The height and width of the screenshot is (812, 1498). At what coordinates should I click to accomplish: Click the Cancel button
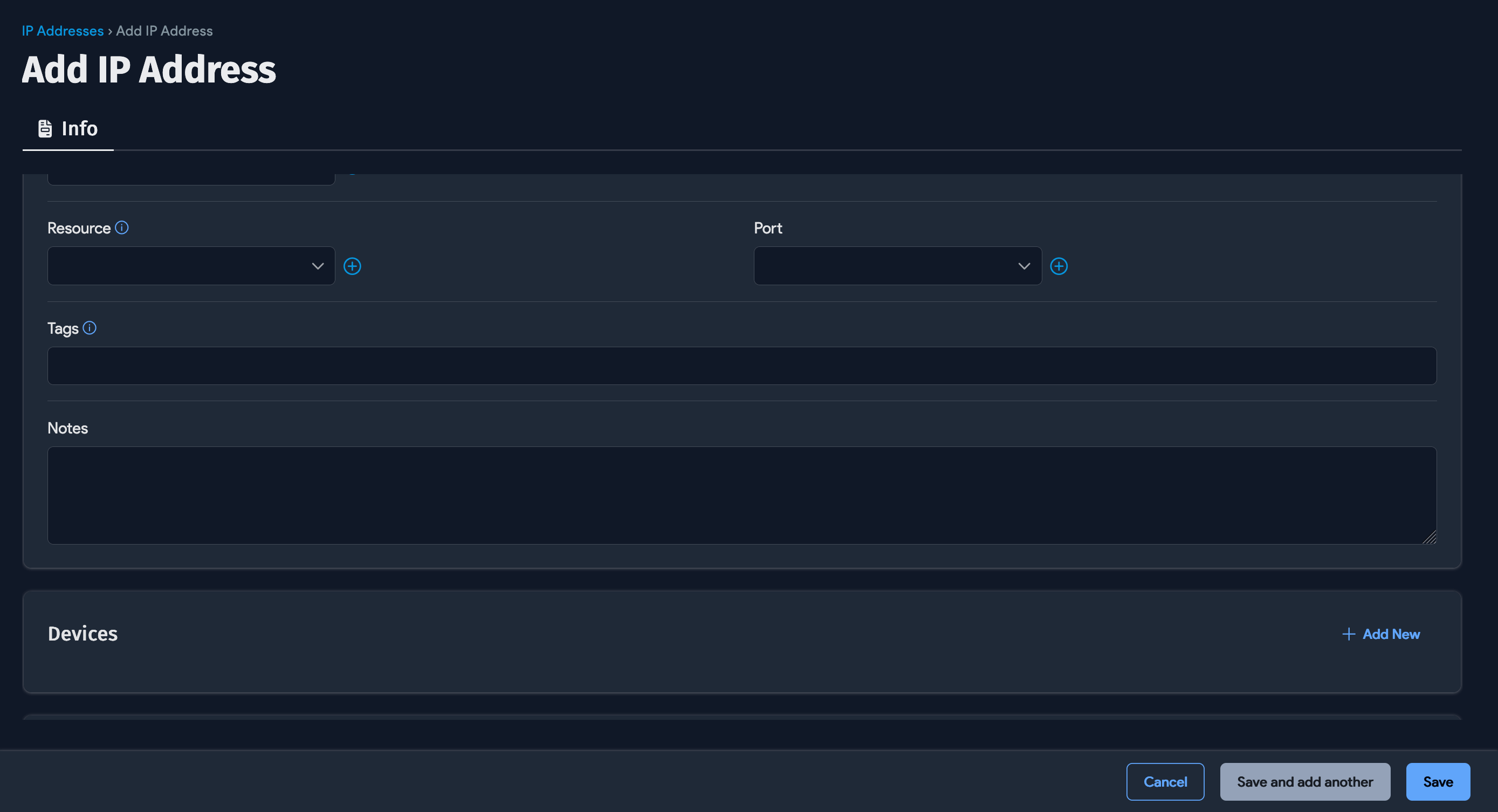click(1165, 781)
